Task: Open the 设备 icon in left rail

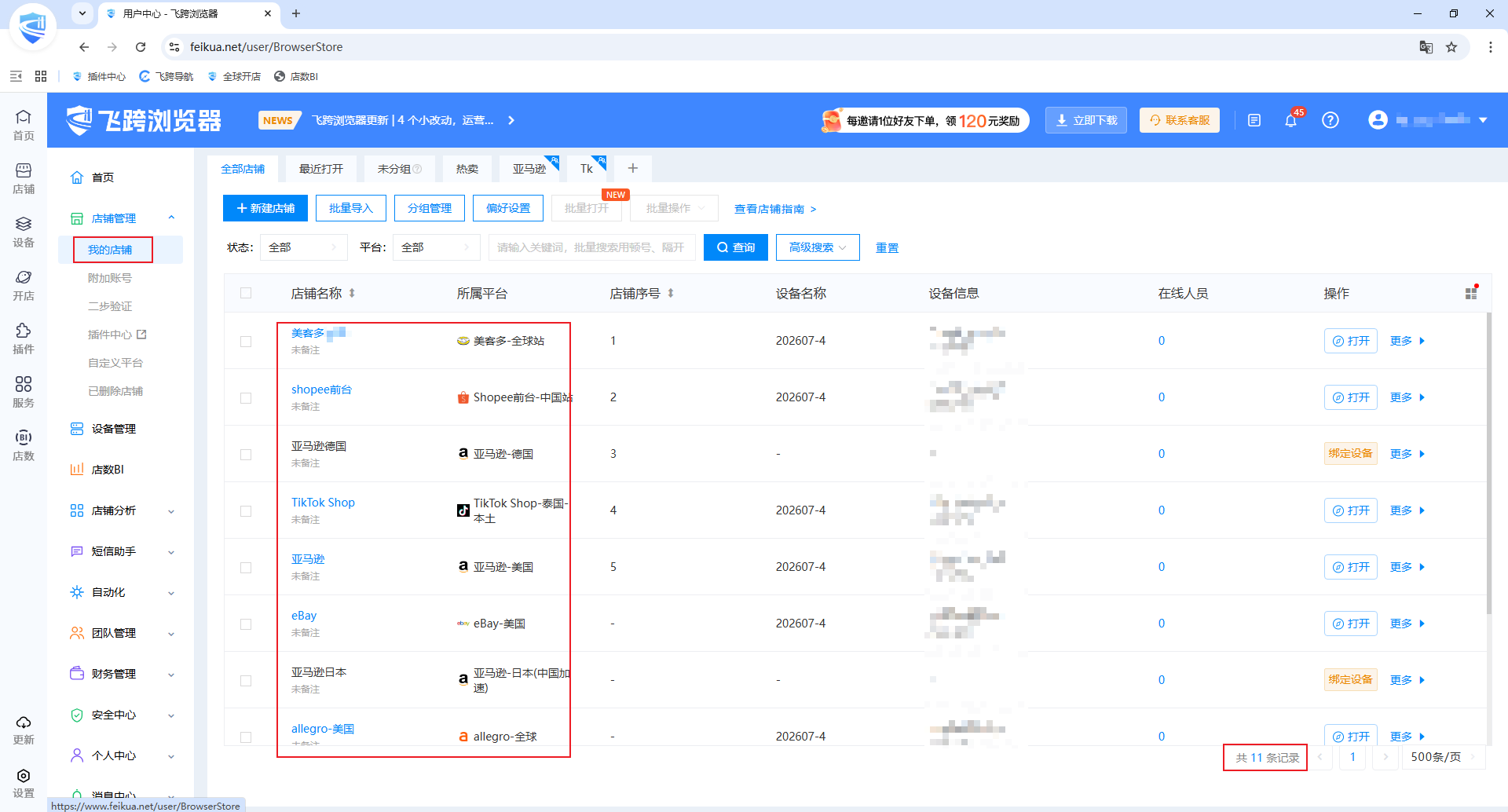Action: point(24,232)
